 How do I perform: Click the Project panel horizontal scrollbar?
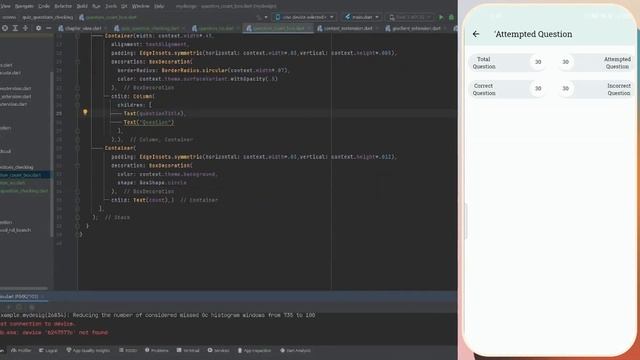click(24, 288)
